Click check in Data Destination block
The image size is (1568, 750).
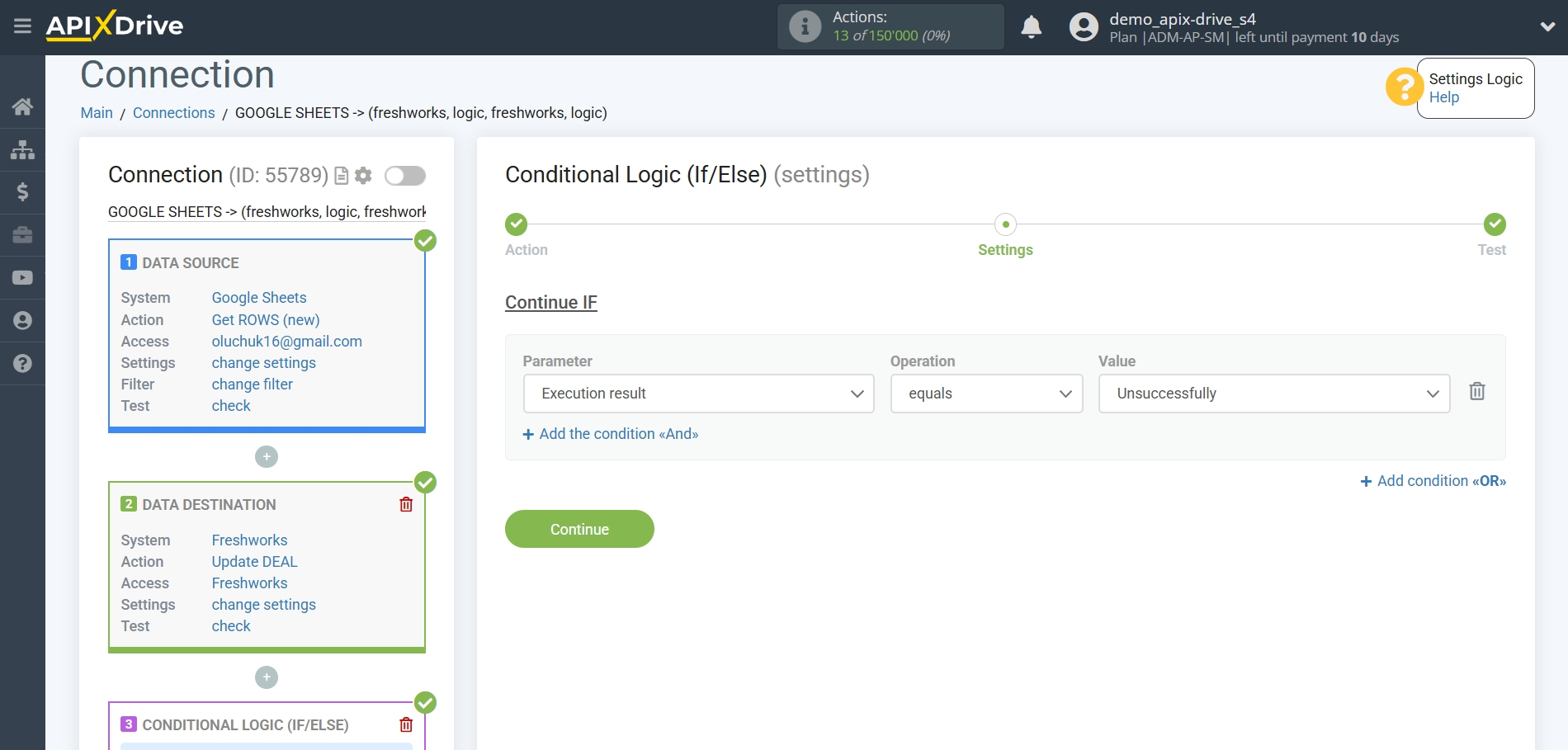tap(231, 626)
